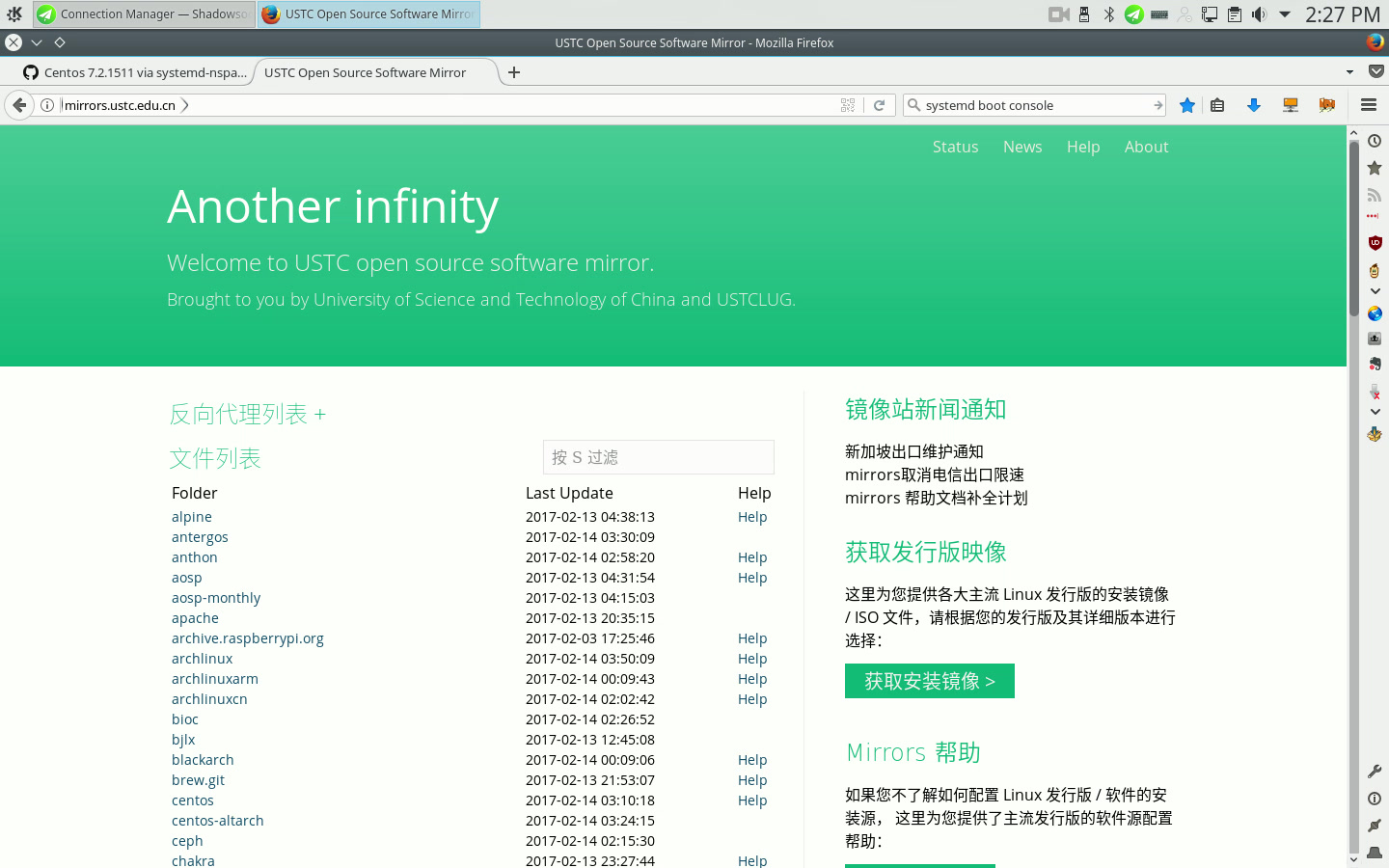Open the Help page in site navigation
1389x868 pixels.
[x=1083, y=147]
